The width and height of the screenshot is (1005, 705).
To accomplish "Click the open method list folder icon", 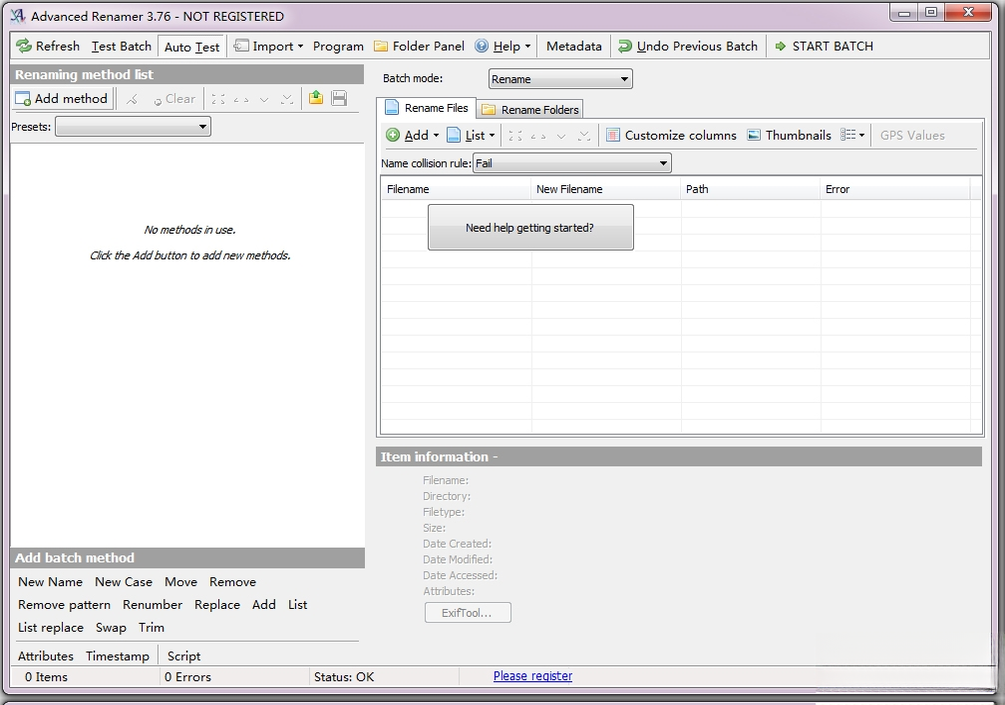I will [x=315, y=98].
